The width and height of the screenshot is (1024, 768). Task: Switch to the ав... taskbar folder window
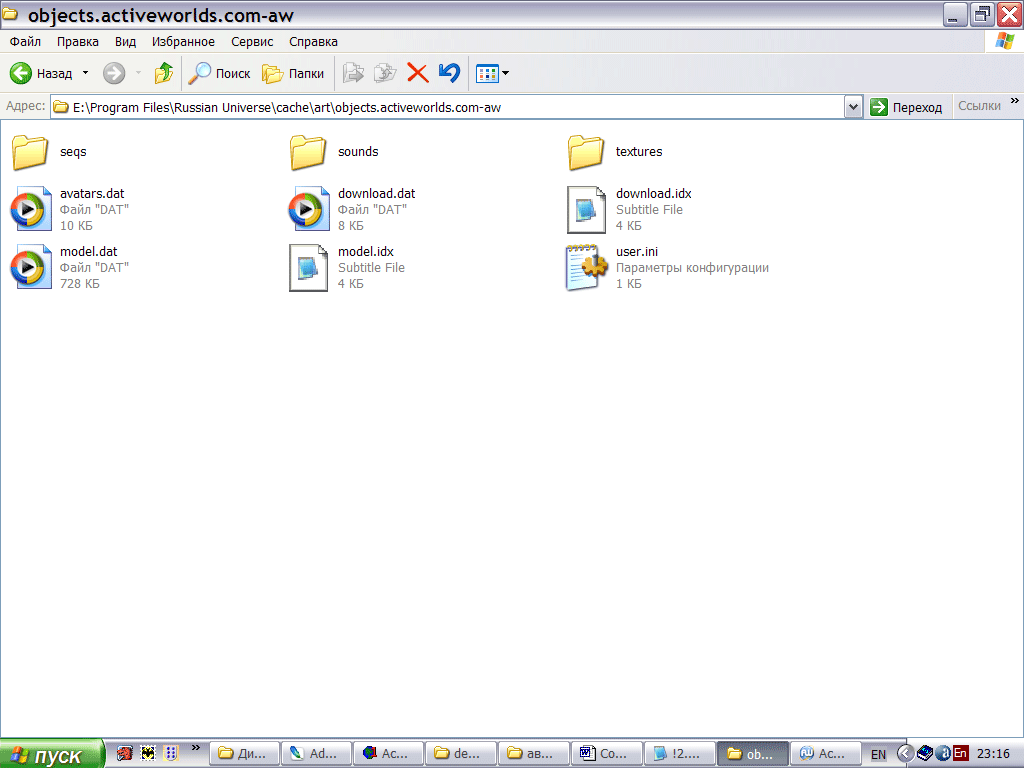pyautogui.click(x=534, y=754)
